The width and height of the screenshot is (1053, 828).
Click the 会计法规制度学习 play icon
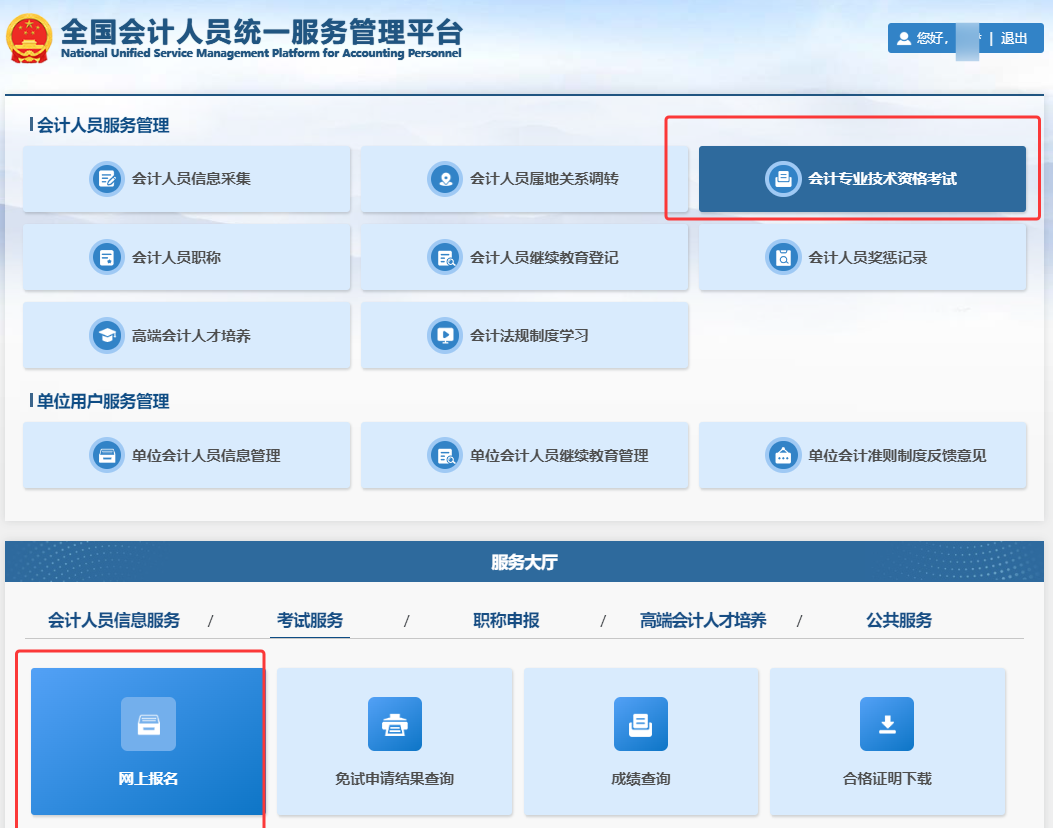click(444, 335)
